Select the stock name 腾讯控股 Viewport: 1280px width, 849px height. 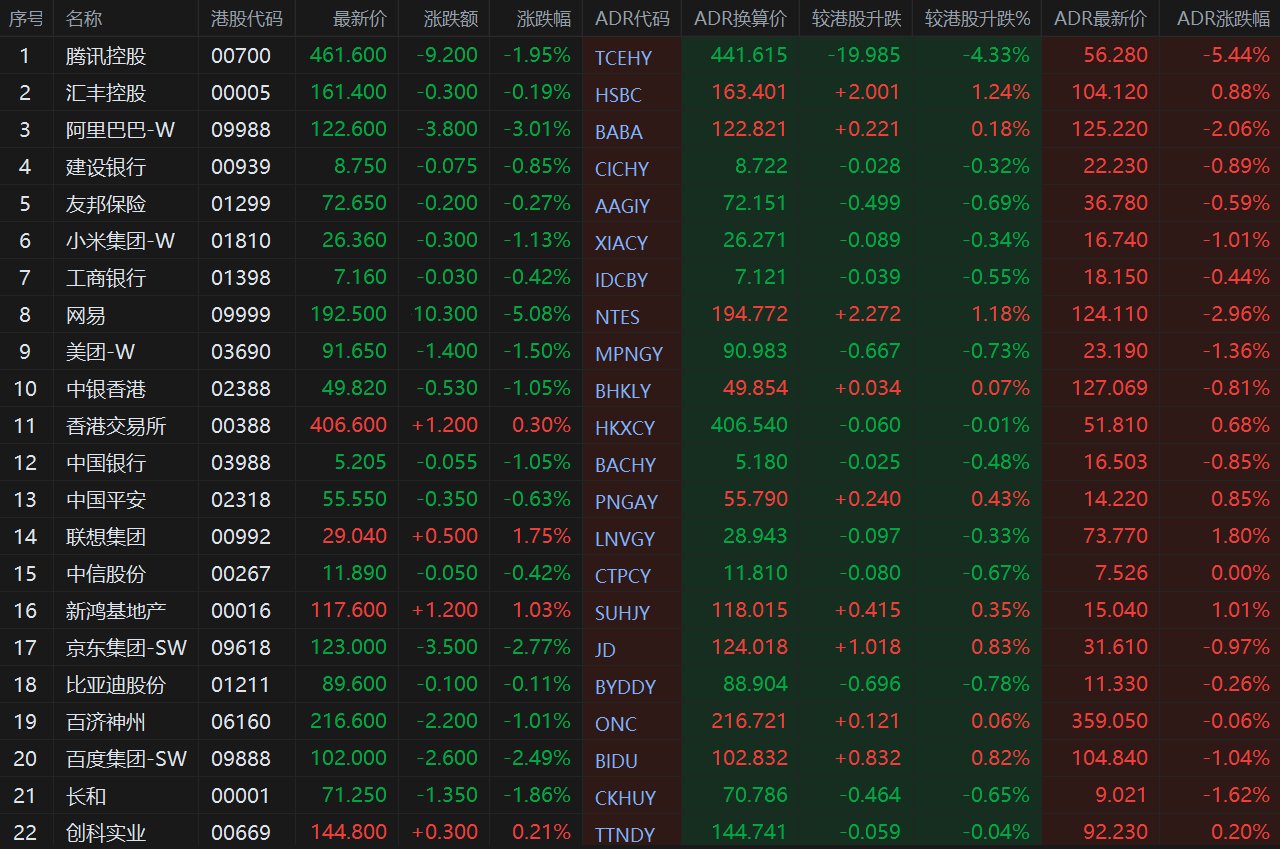pyautogui.click(x=106, y=56)
